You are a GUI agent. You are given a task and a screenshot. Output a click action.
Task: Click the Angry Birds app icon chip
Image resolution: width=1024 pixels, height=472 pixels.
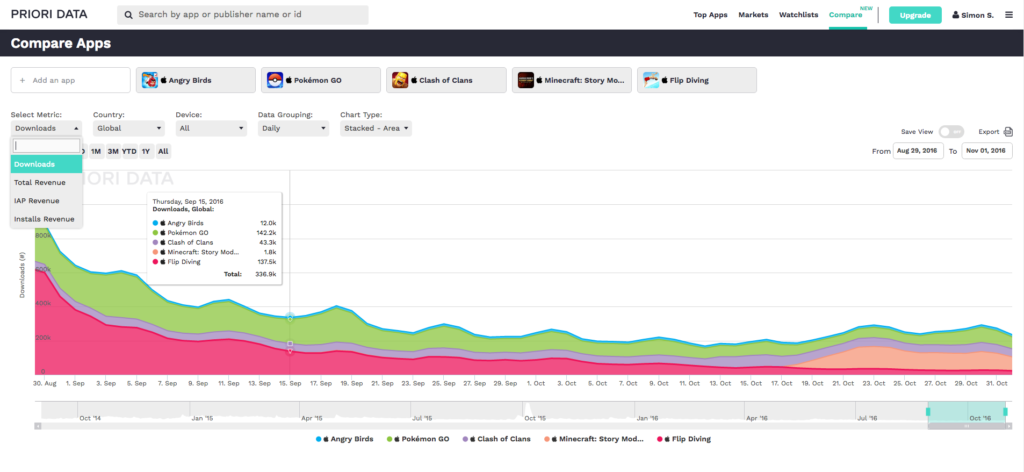coord(150,80)
